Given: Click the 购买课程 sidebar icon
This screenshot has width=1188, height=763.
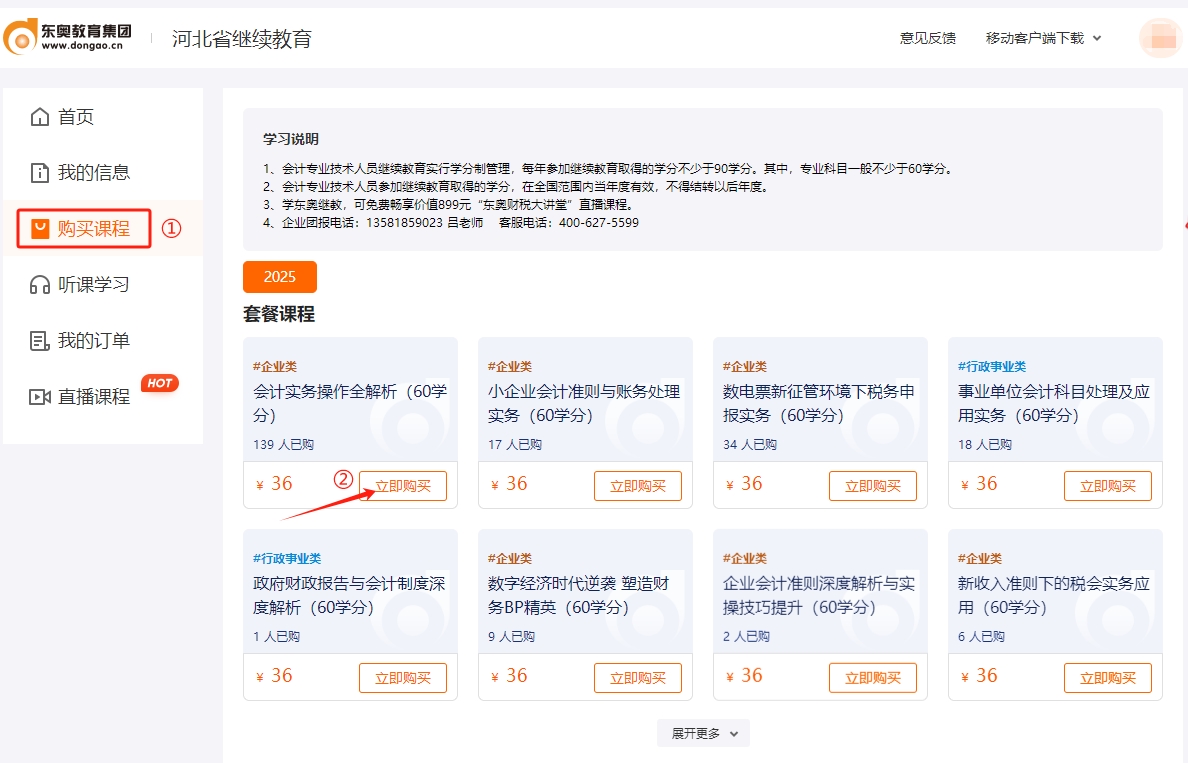Looking at the screenshot, I should 38,228.
